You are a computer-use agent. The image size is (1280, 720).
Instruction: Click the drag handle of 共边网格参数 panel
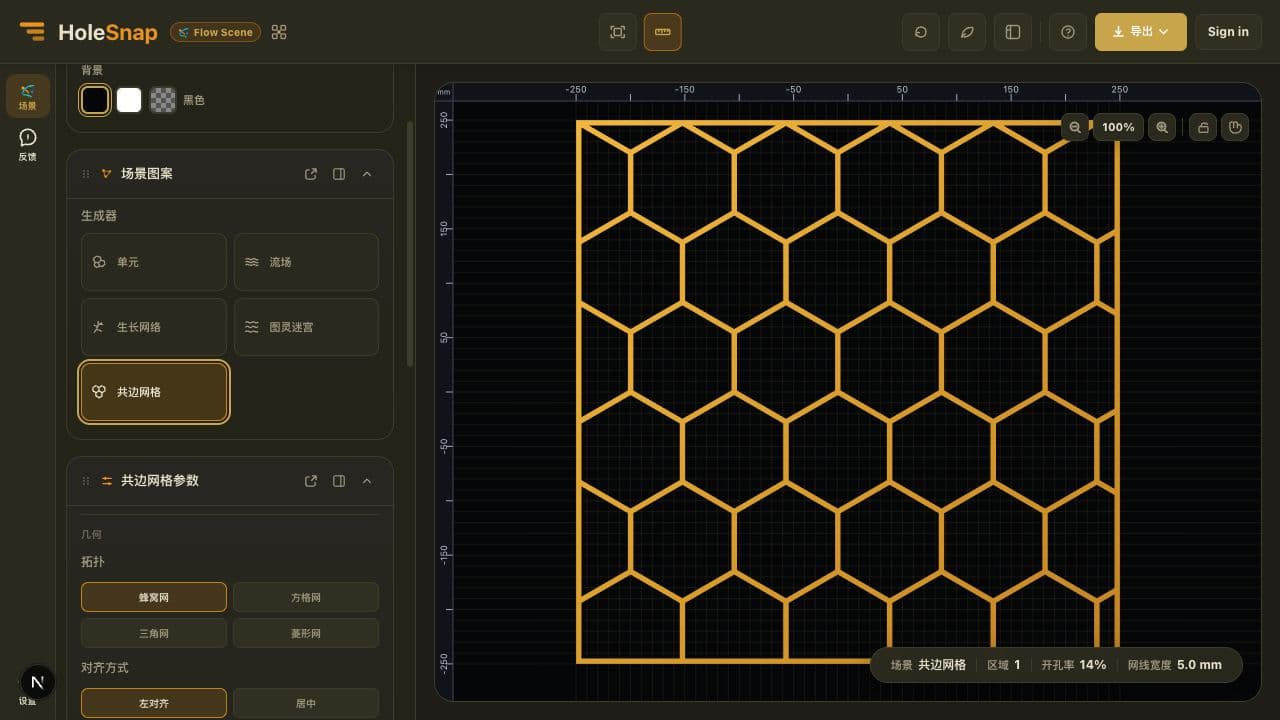[86, 481]
